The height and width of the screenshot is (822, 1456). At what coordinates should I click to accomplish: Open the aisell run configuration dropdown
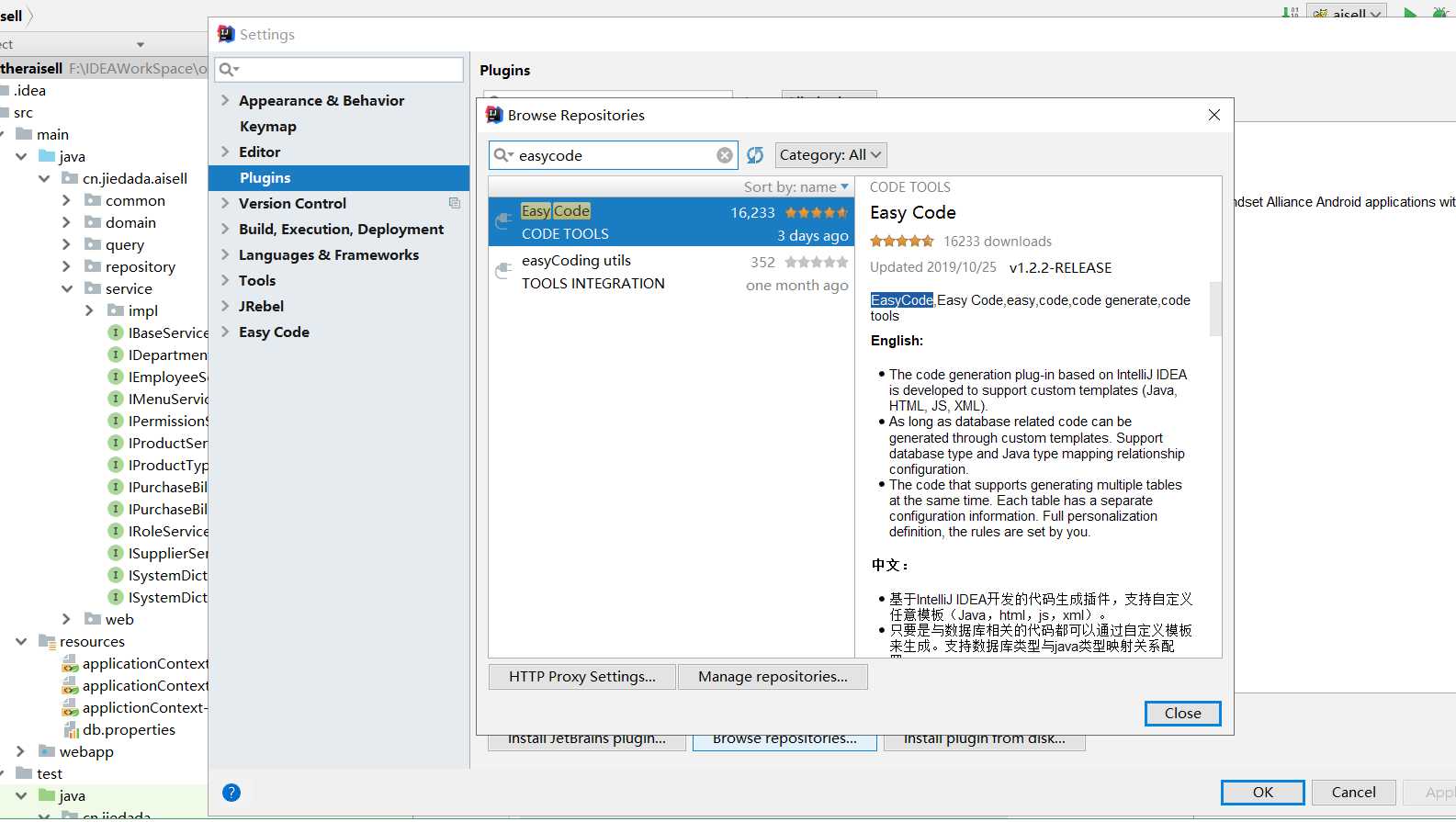1349,13
